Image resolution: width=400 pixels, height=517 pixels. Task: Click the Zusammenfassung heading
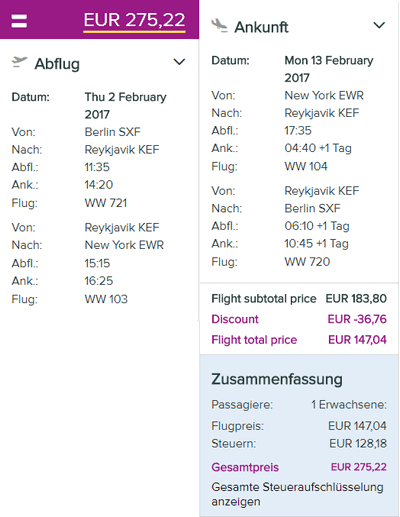(x=277, y=379)
